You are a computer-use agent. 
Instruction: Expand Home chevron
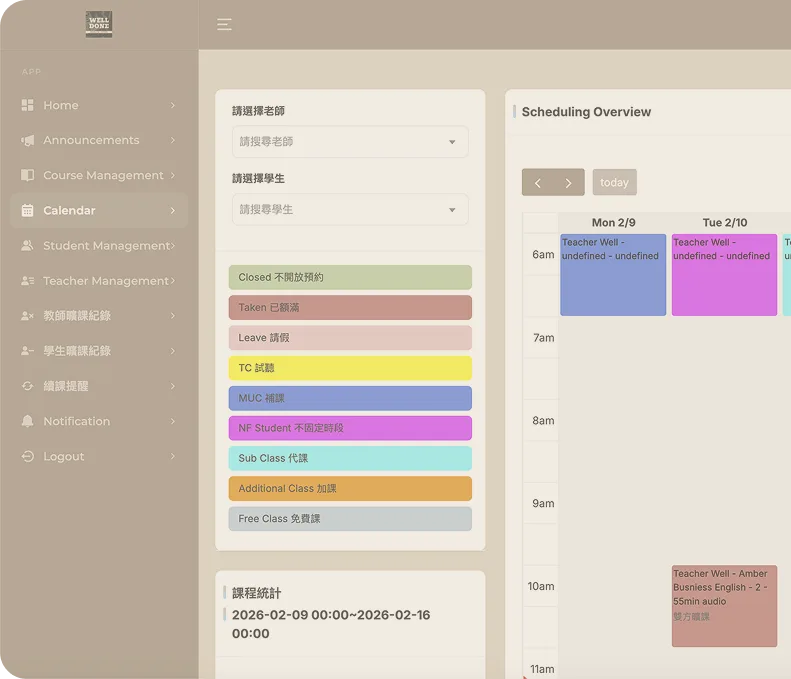pyautogui.click(x=173, y=105)
